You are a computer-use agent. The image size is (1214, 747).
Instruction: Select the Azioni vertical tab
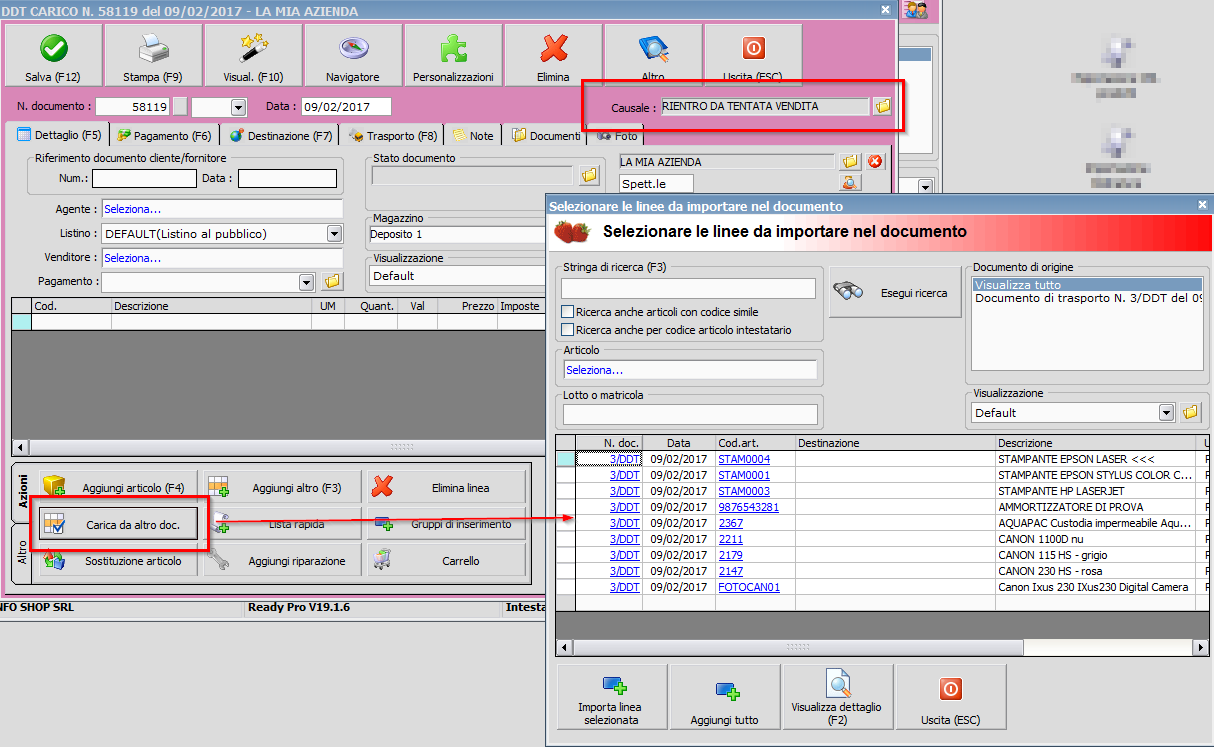coord(22,492)
